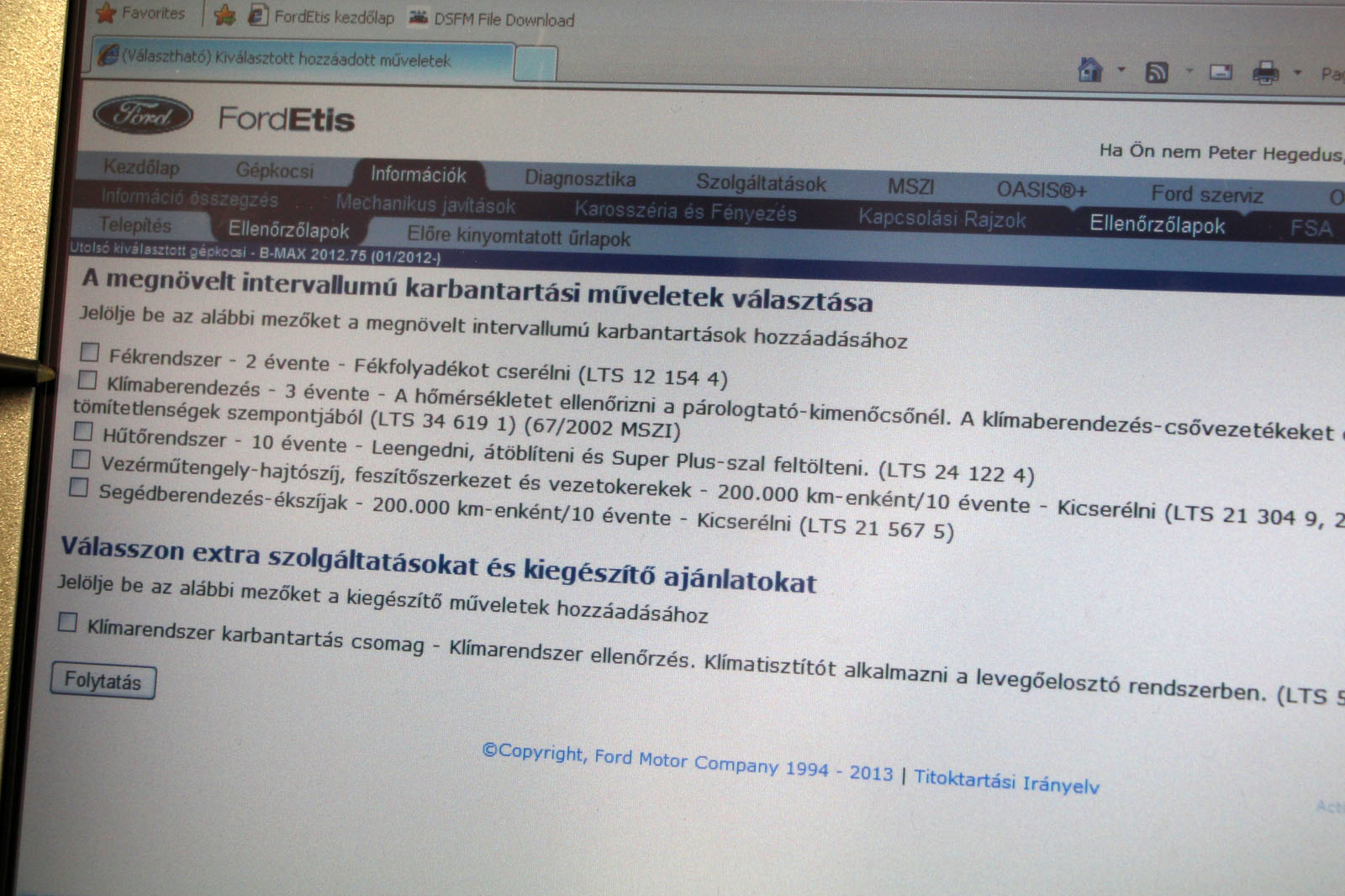This screenshot has height=896, width=1345.
Task: Click the Home icon in browser toolbar
Action: click(1090, 70)
